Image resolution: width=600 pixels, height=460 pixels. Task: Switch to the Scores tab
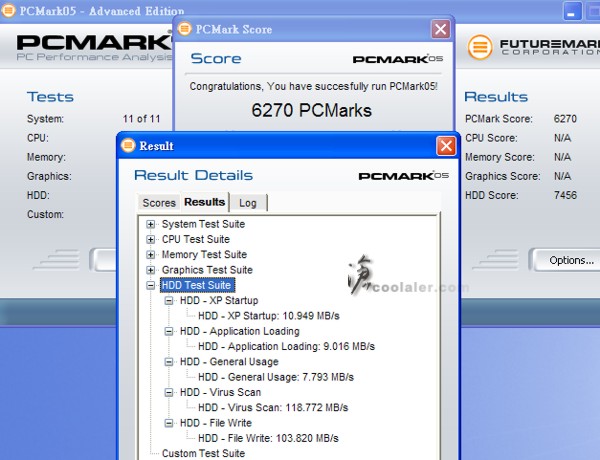159,203
